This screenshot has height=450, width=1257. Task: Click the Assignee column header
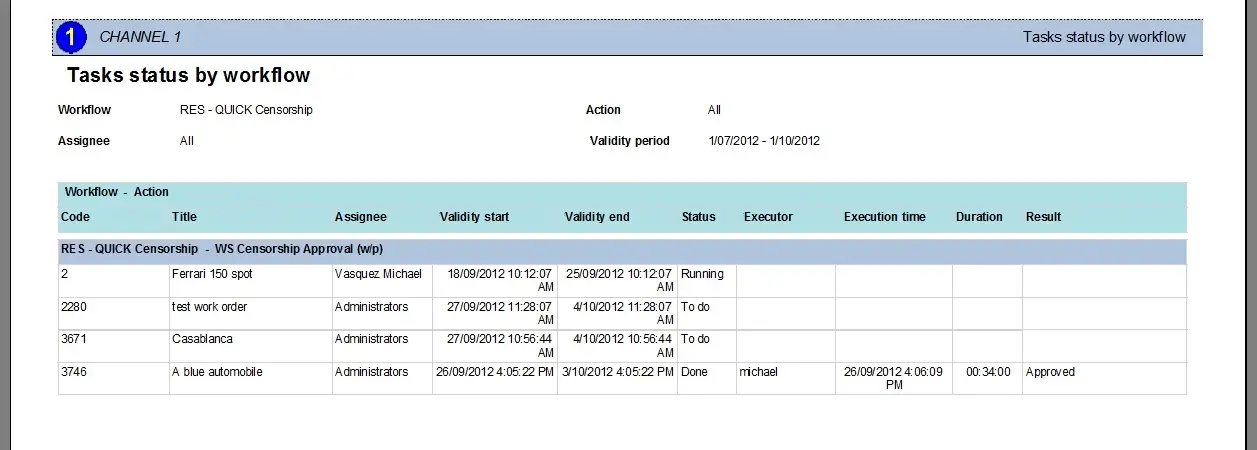(360, 216)
